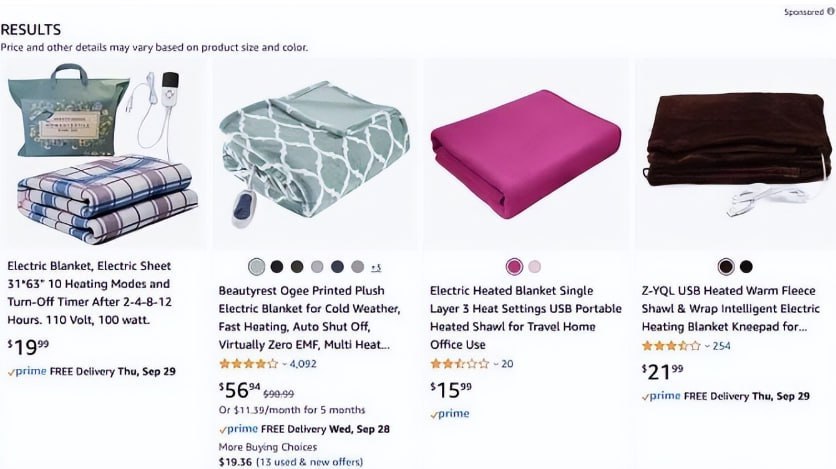
Task: Pick the black swatch on the Z-YQL shawl
Action: (746, 267)
